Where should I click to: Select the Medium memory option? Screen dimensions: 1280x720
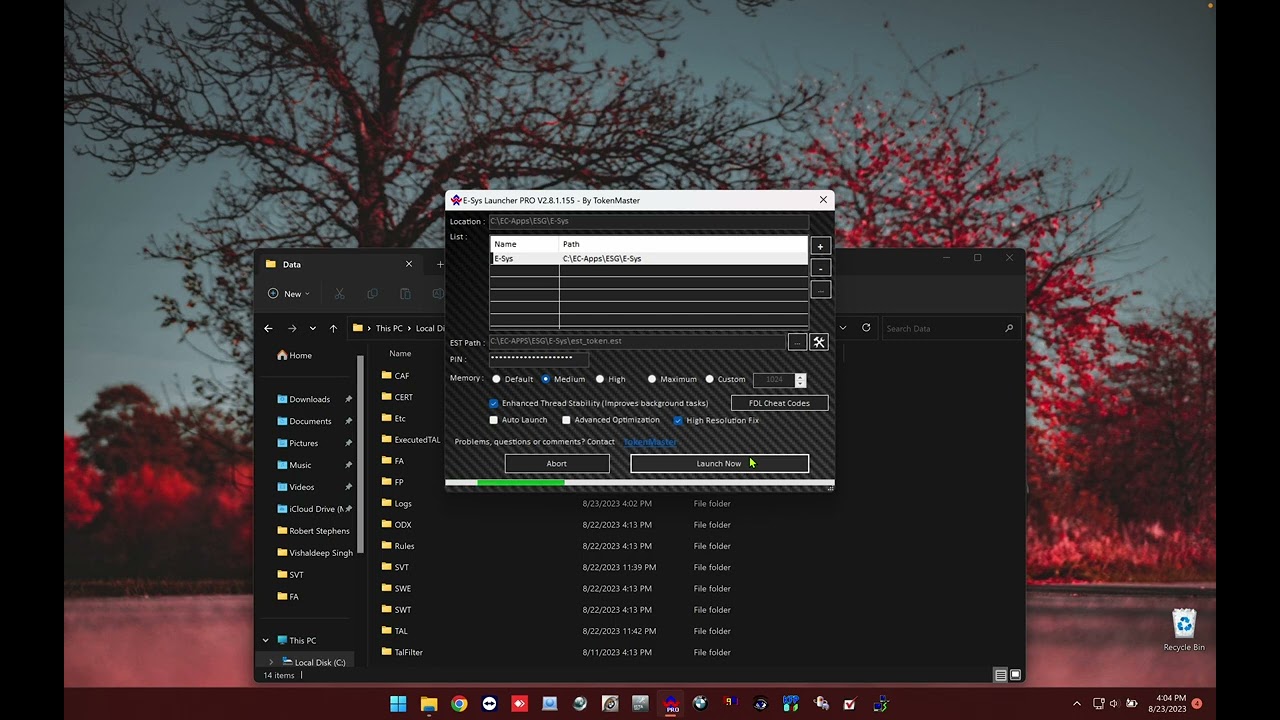point(563,379)
